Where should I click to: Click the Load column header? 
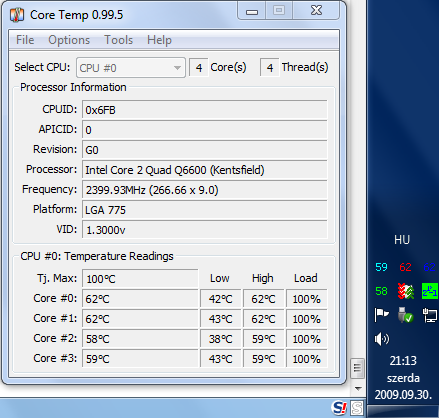point(306,278)
